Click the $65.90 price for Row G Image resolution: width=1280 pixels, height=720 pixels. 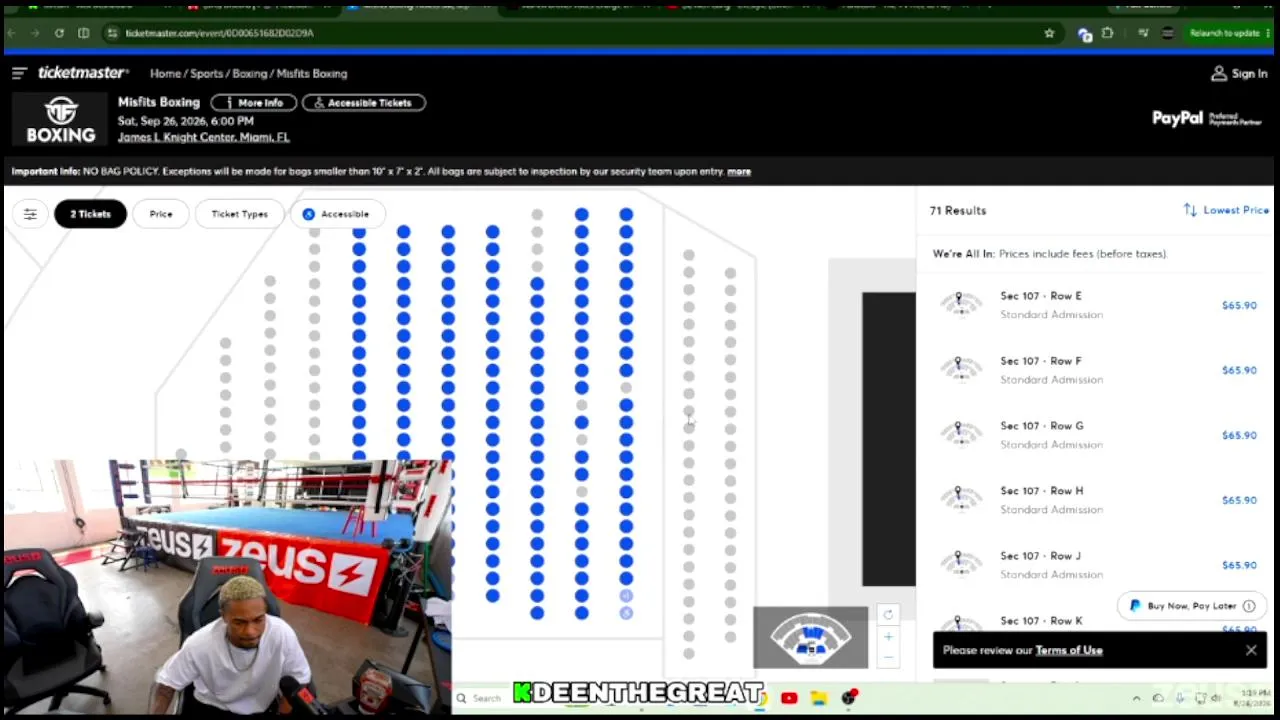[1239, 435]
